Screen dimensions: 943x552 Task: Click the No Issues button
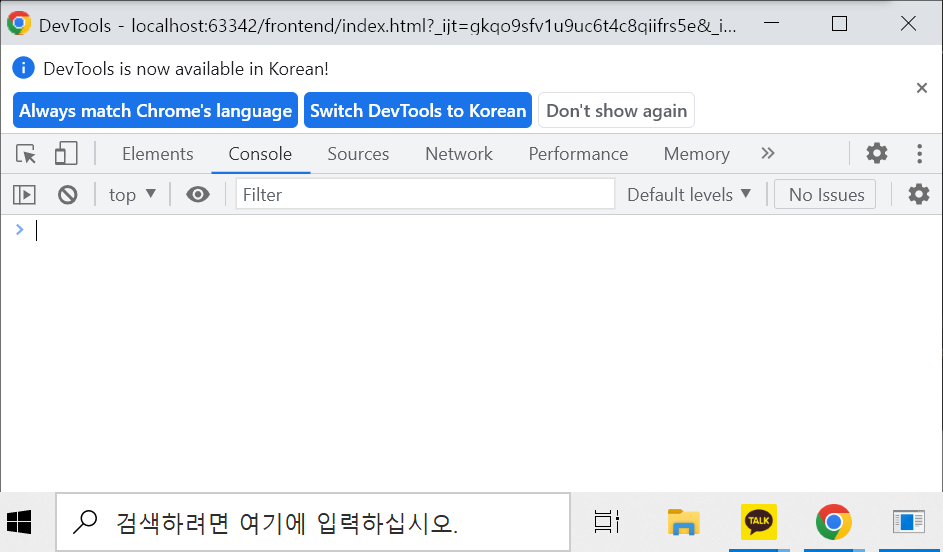[x=825, y=195]
